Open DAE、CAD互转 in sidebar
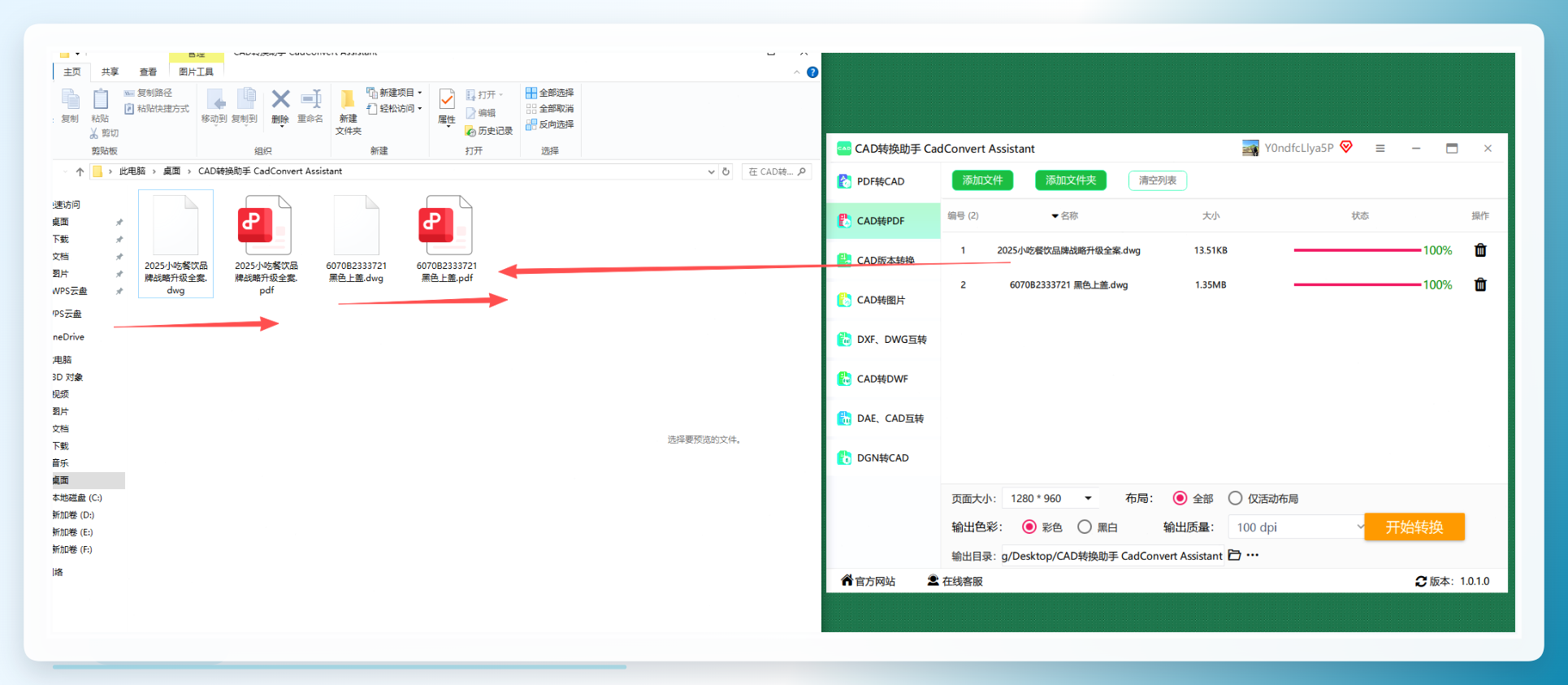 [x=883, y=418]
